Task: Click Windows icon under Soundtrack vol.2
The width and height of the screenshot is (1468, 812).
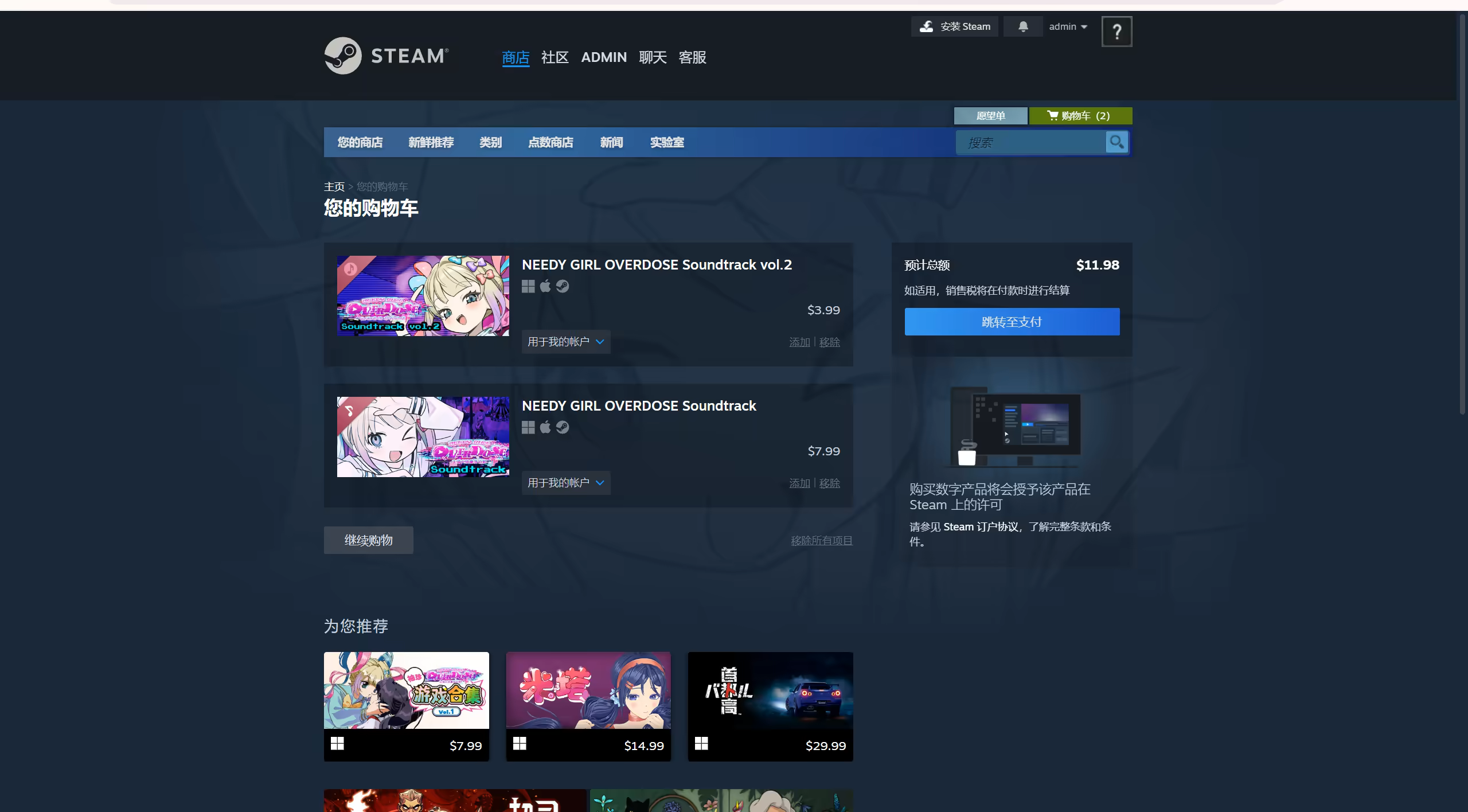Action: 528,286
